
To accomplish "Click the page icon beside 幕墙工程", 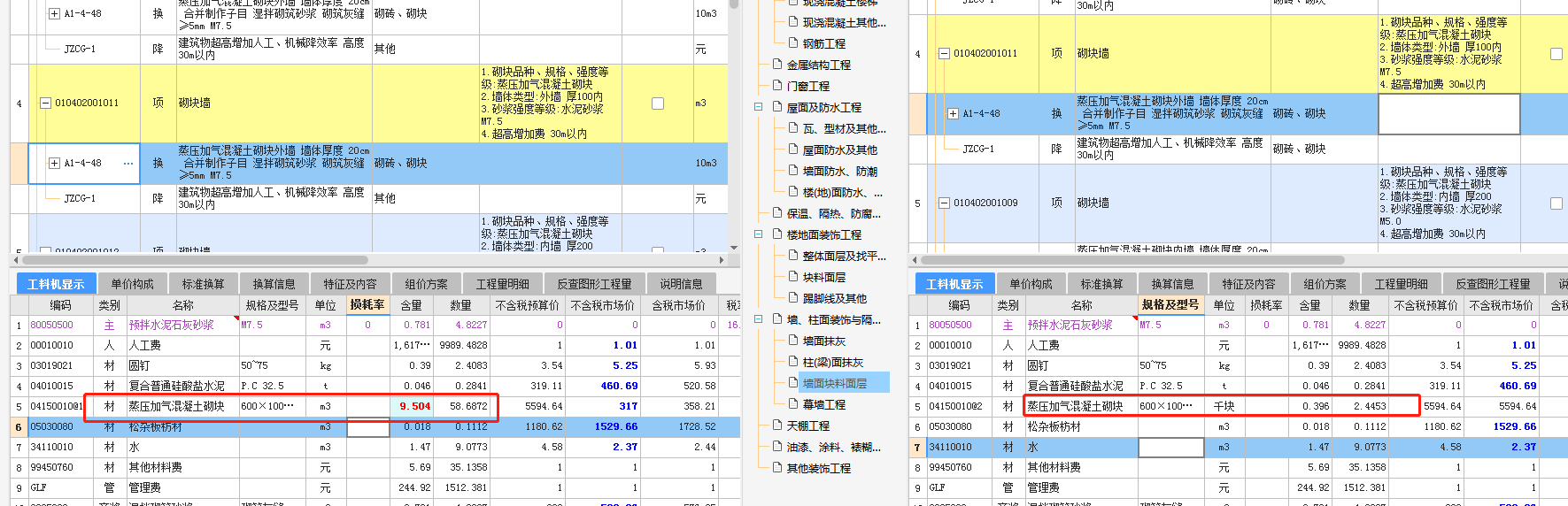I will [793, 403].
